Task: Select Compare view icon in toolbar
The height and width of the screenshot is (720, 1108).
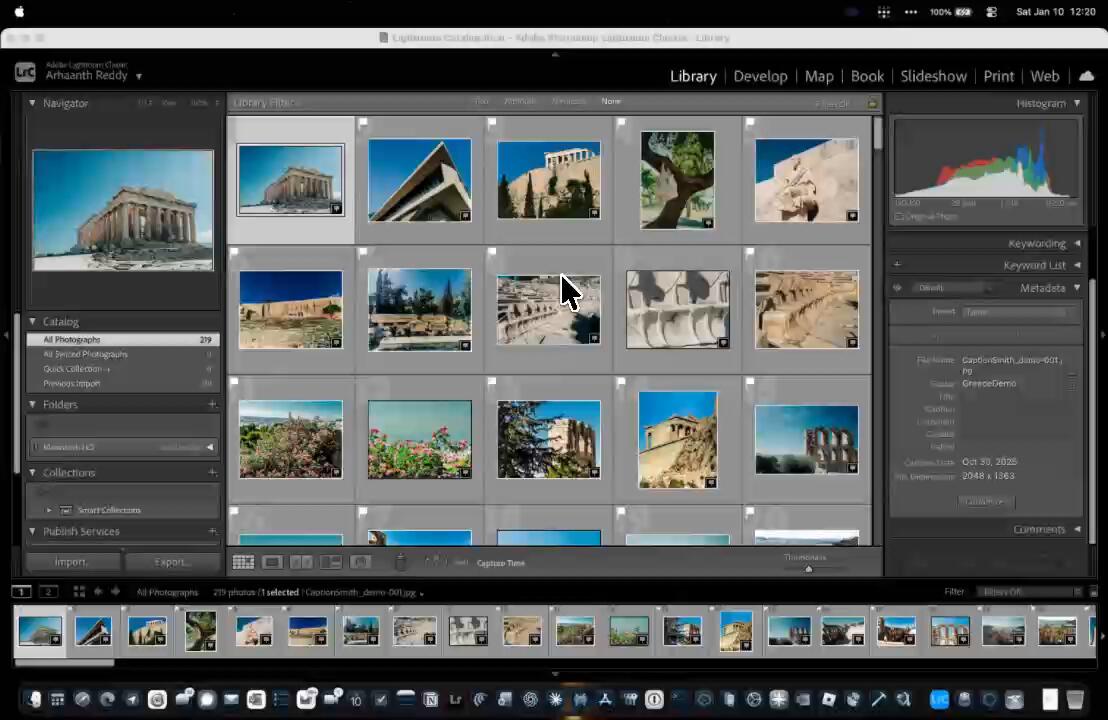Action: pos(301,563)
